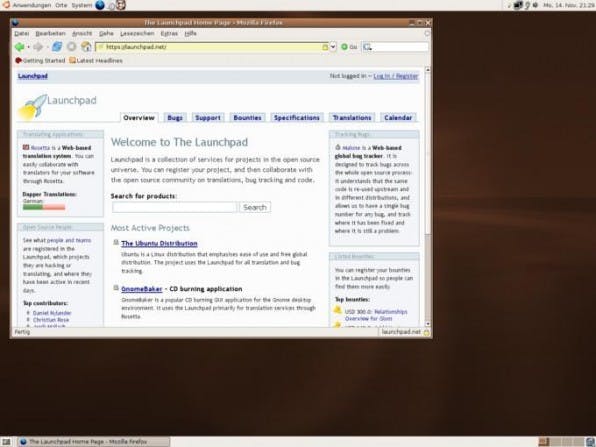Click the German translation progress bar
This screenshot has height=447, width=596.
pyautogui.click(x=44, y=207)
